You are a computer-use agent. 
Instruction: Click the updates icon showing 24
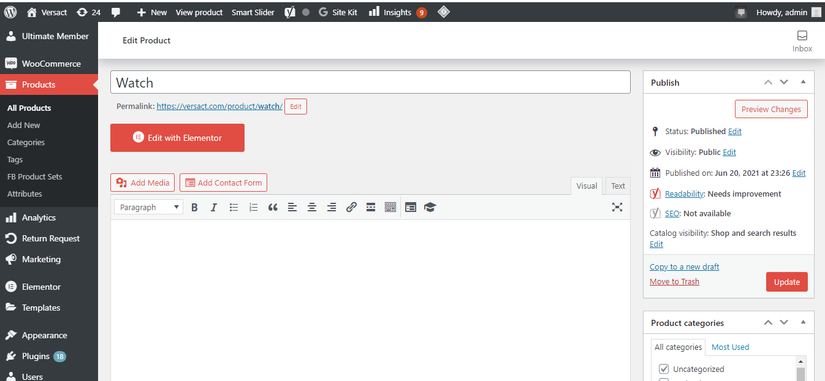(88, 12)
